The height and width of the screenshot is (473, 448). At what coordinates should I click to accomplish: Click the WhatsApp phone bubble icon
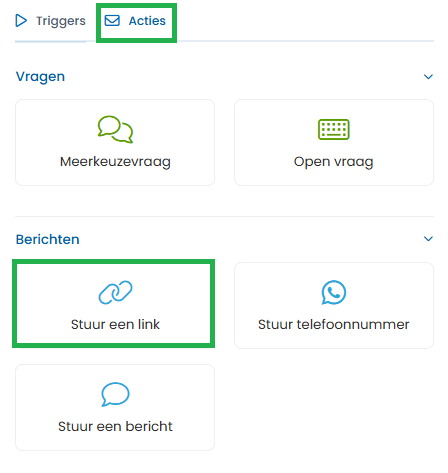334,292
